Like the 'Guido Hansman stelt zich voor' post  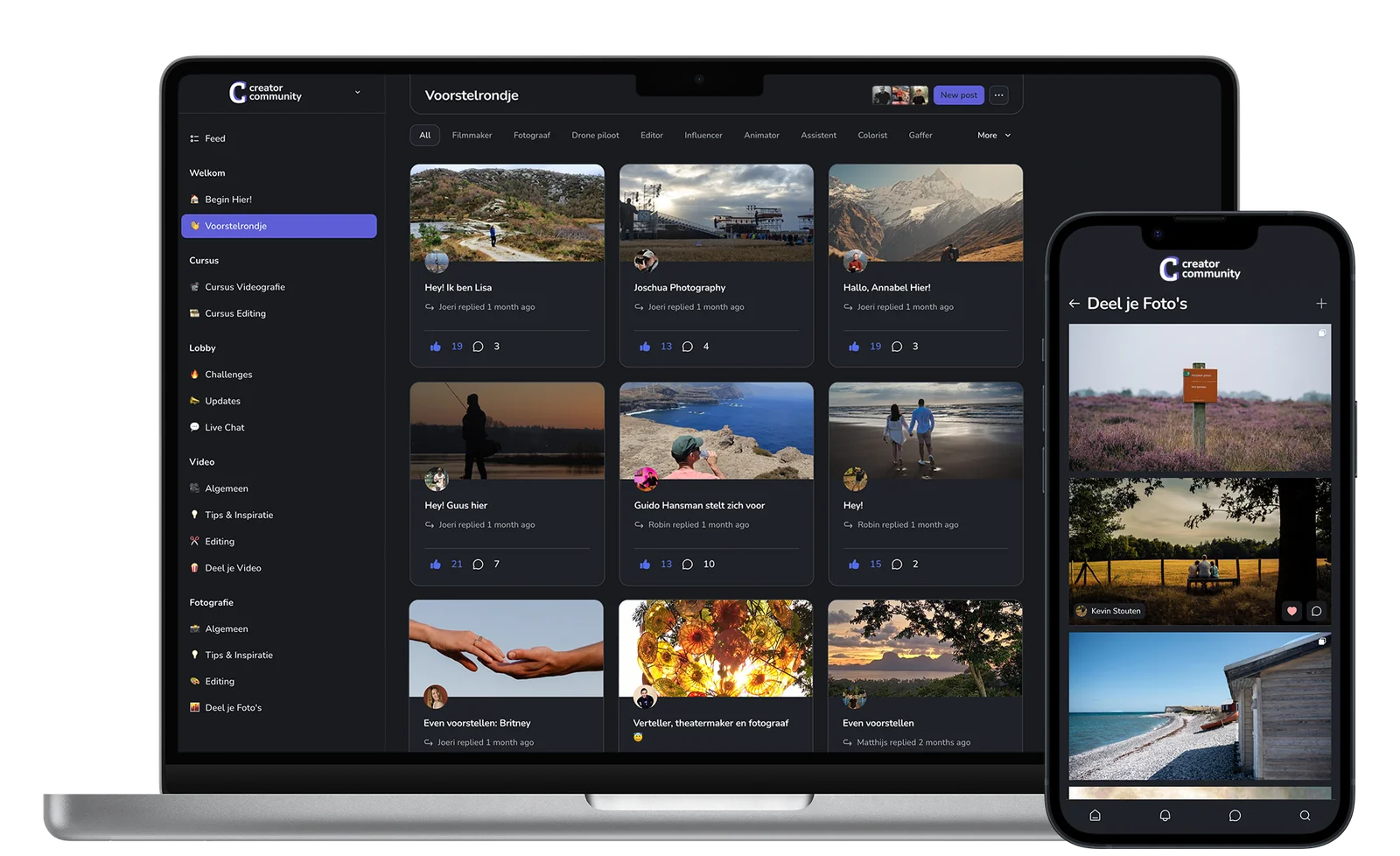(x=645, y=565)
